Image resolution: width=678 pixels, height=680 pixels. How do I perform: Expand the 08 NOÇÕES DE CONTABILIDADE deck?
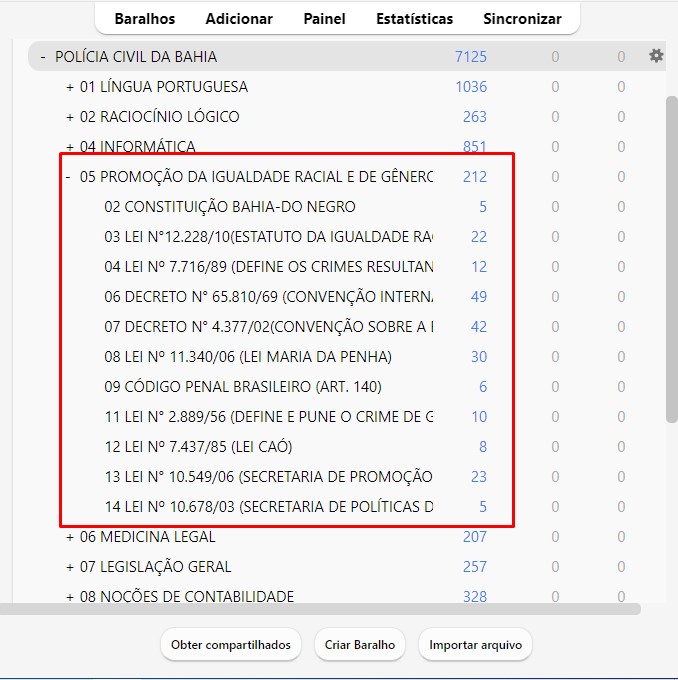[x=70, y=597]
